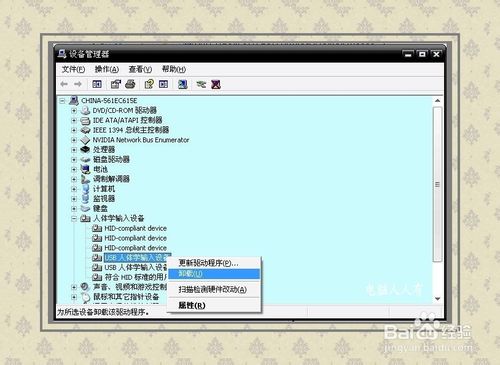Expand the IDE ATA/ATAPI 控制器 node
The image size is (500, 365).
[x=74, y=120]
